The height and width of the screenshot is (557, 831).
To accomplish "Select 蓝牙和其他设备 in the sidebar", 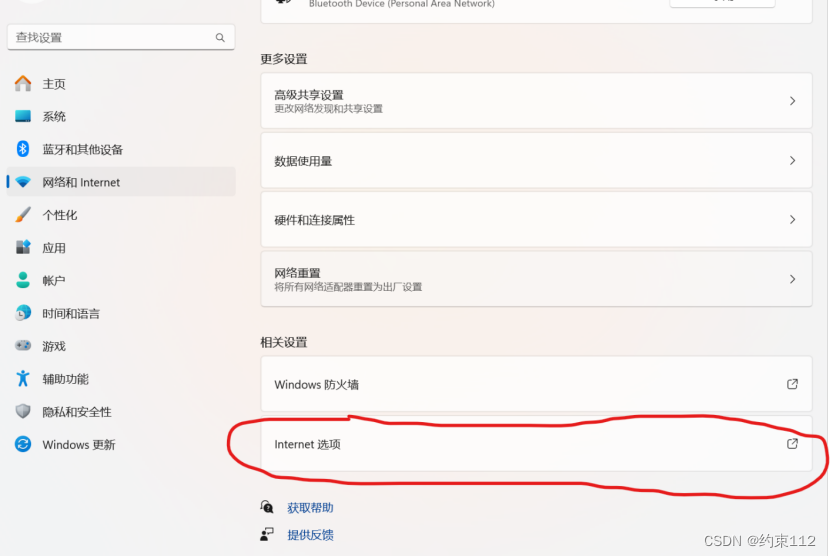I will (x=121, y=149).
